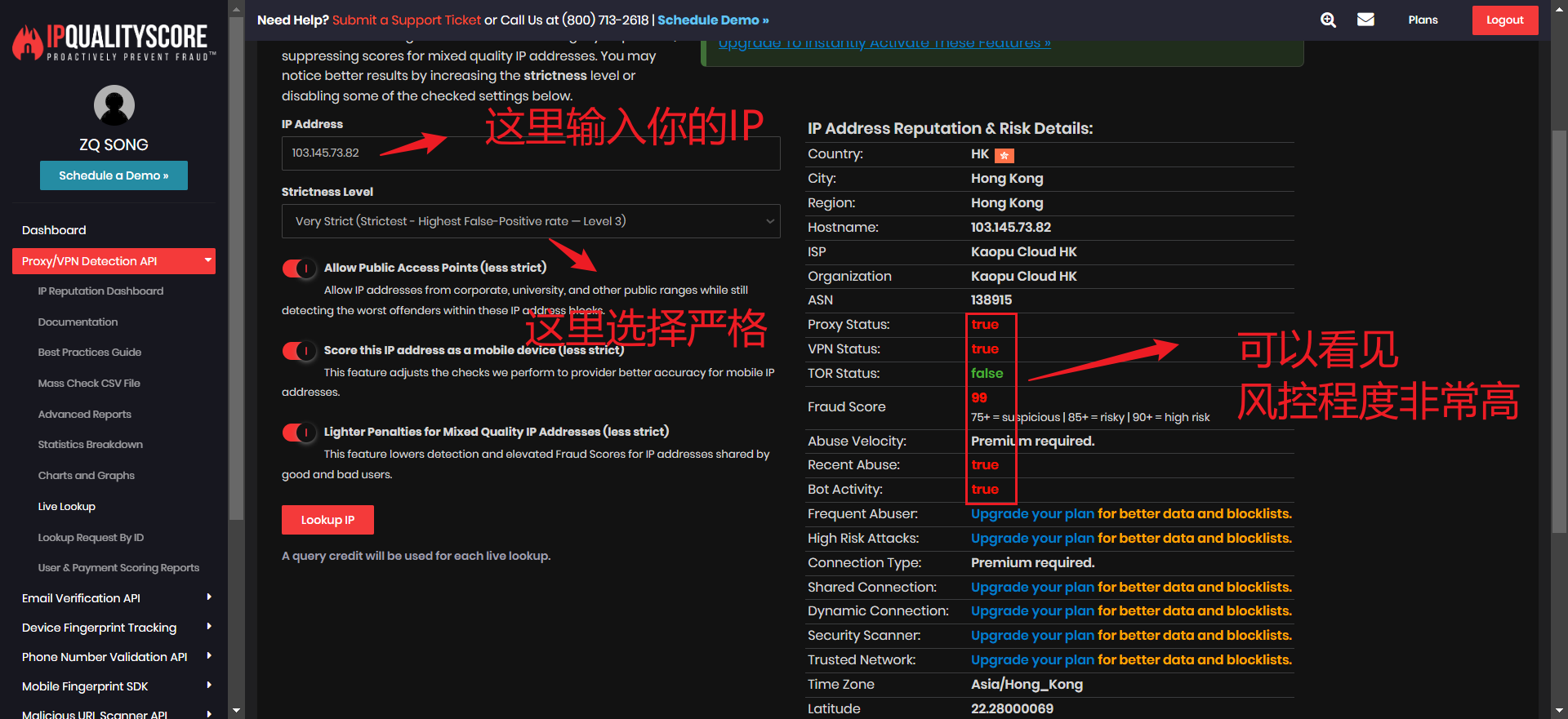
Task: Click the IP Address input field
Action: point(531,153)
